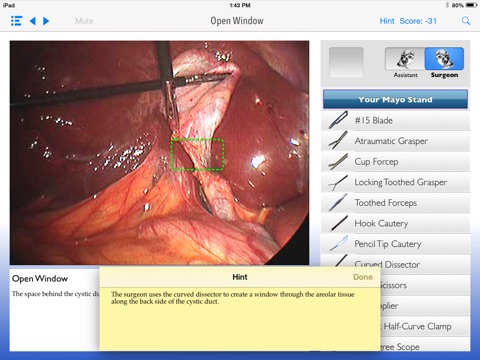Viewport: 480px width, 360px height.
Task: Tap the Score: -31 readout
Action: tap(418, 21)
